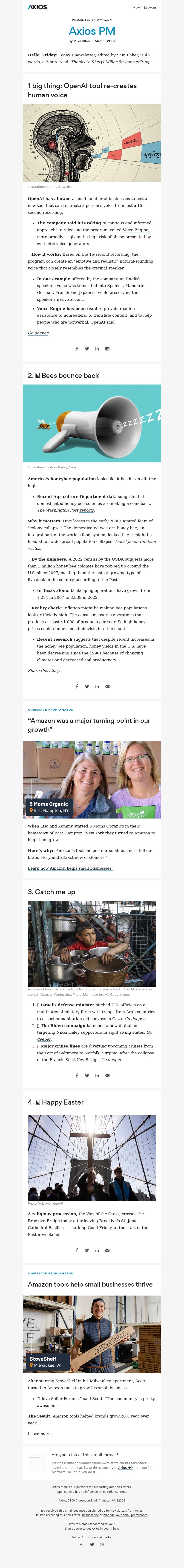Open manage your email preferences link
The width and height of the screenshot is (184, 1568).
click(126, 1515)
